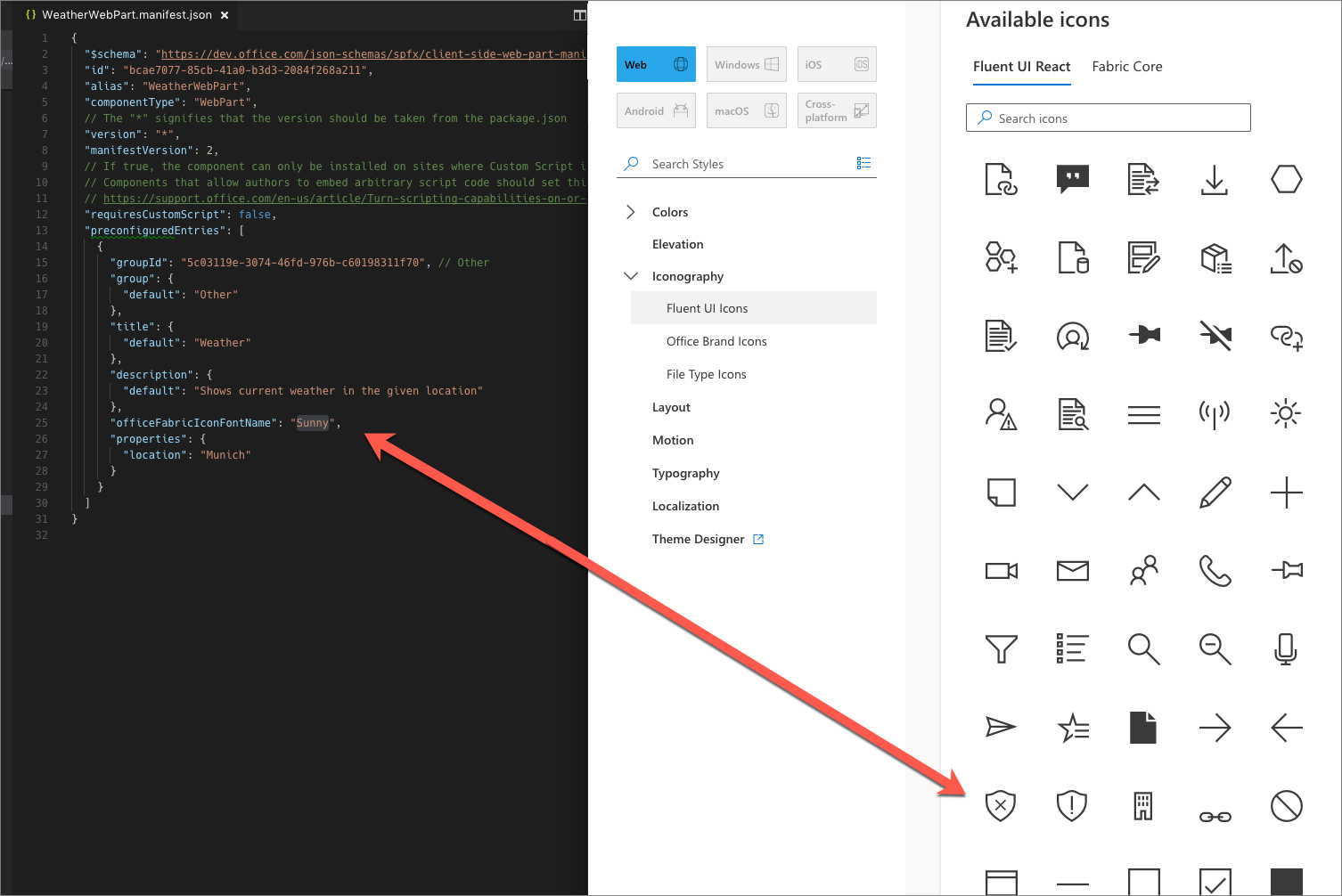
Task: Pick the Filter funnel icon
Action: tap(1002, 648)
